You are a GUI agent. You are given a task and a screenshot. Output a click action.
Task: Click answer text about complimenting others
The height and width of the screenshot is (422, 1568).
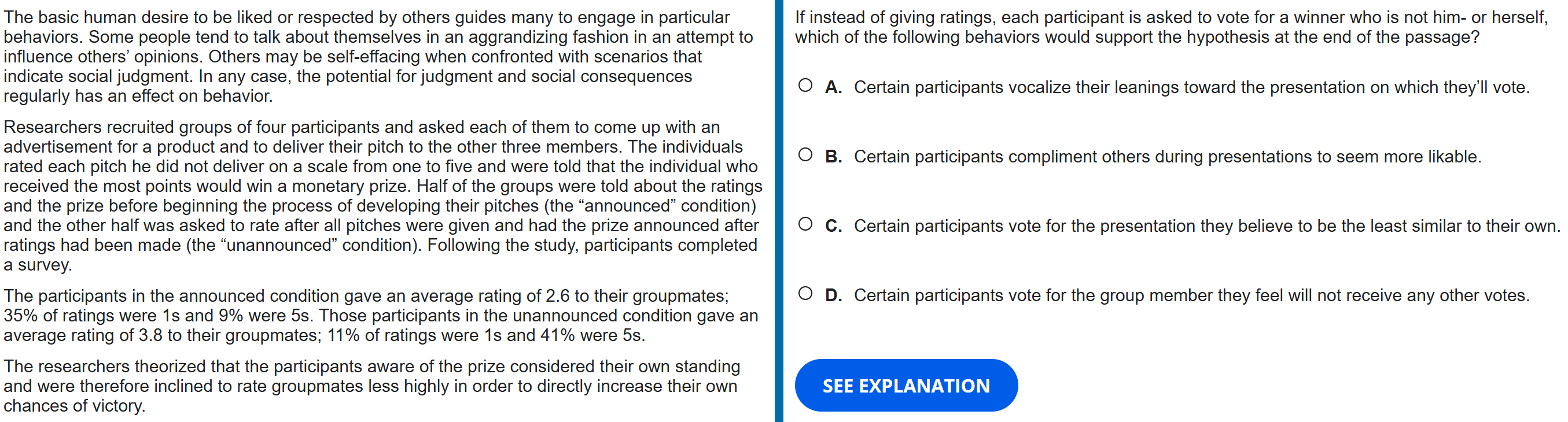click(x=1166, y=157)
